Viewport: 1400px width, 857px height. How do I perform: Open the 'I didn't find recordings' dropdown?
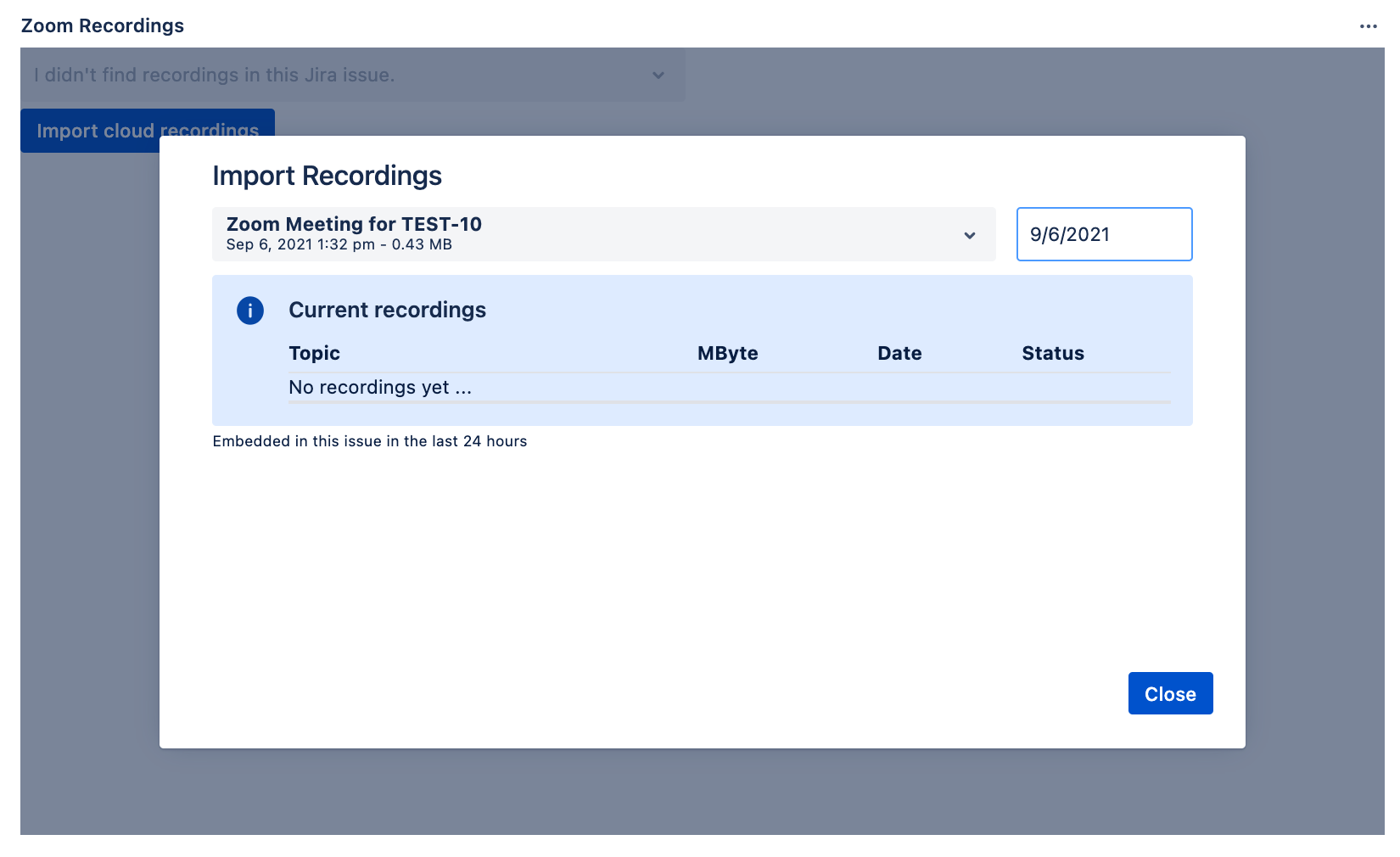(353, 75)
